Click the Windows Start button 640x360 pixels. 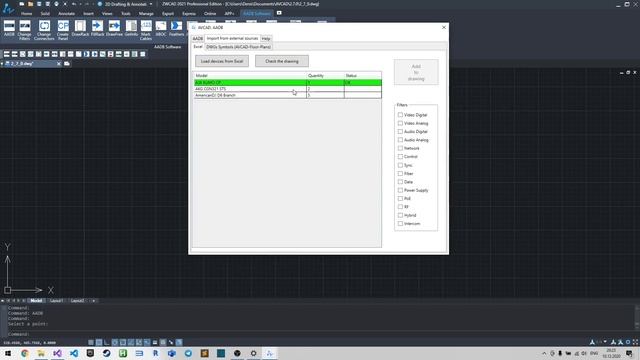[8, 353]
